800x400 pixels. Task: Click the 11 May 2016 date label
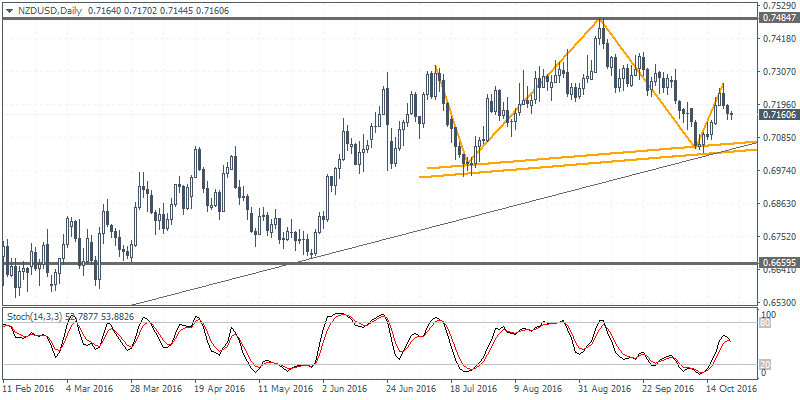coord(284,388)
